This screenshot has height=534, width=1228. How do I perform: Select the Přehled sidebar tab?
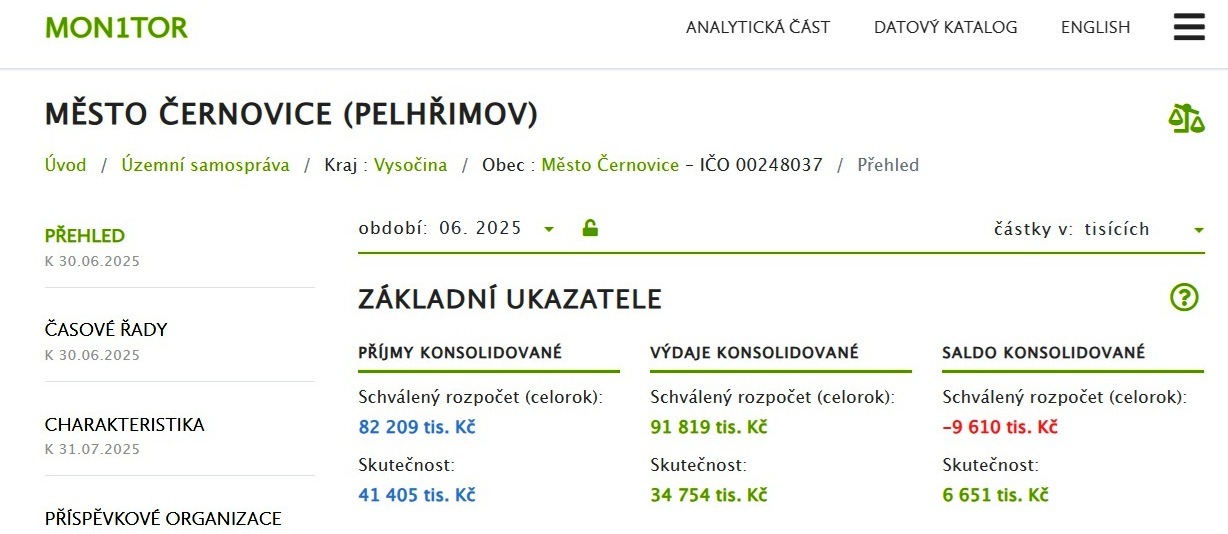(x=85, y=236)
